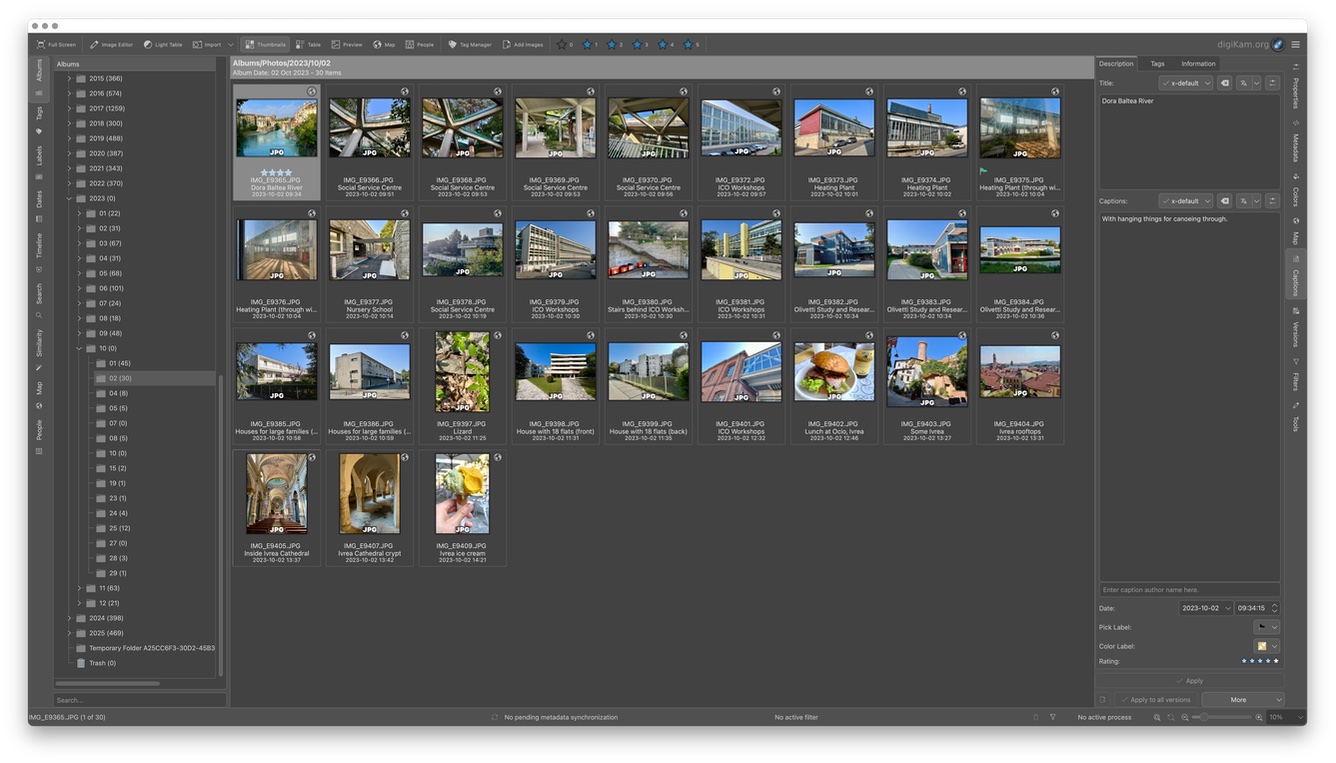Open the Image Editor tool

[111, 45]
